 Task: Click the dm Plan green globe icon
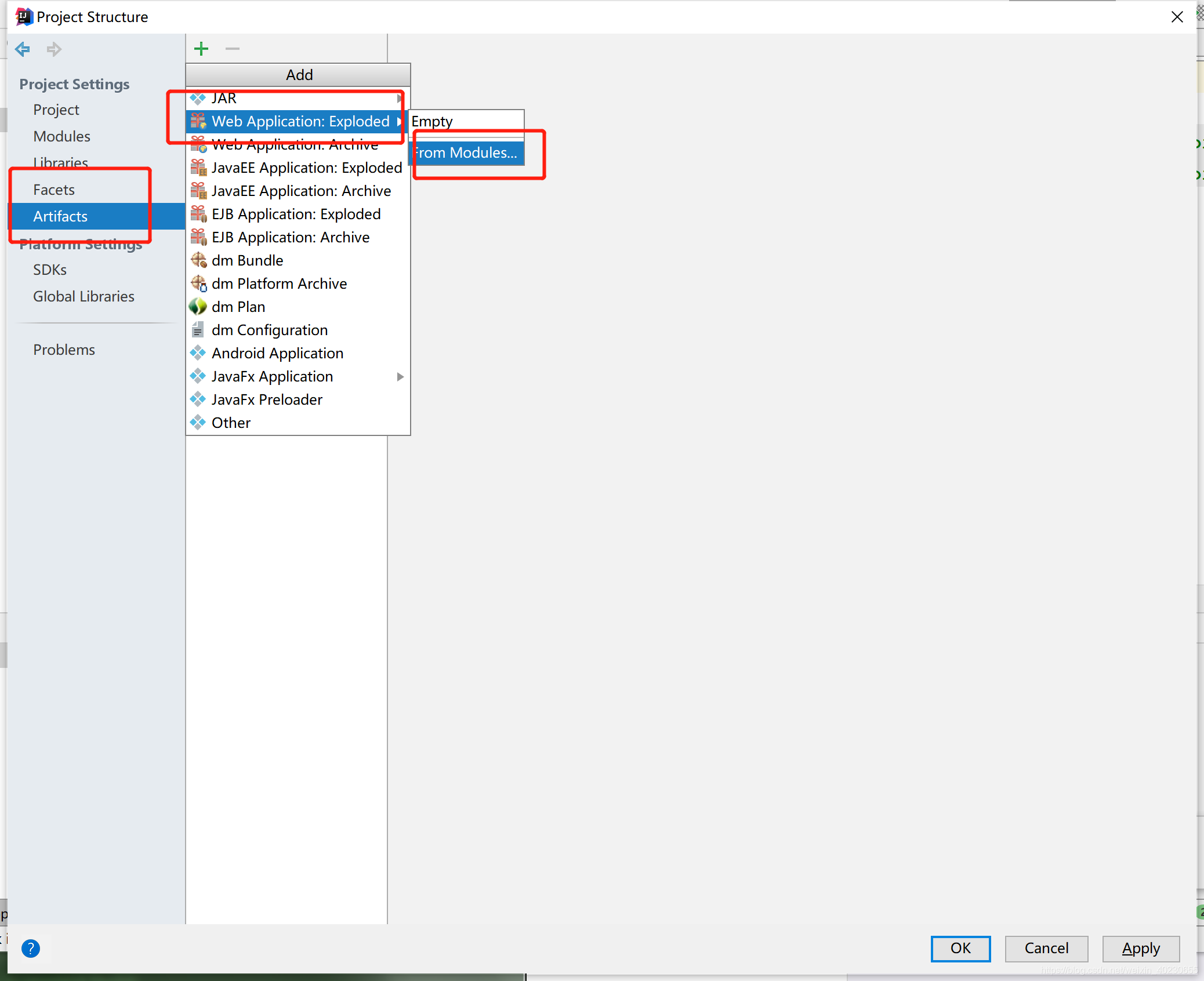(x=198, y=306)
